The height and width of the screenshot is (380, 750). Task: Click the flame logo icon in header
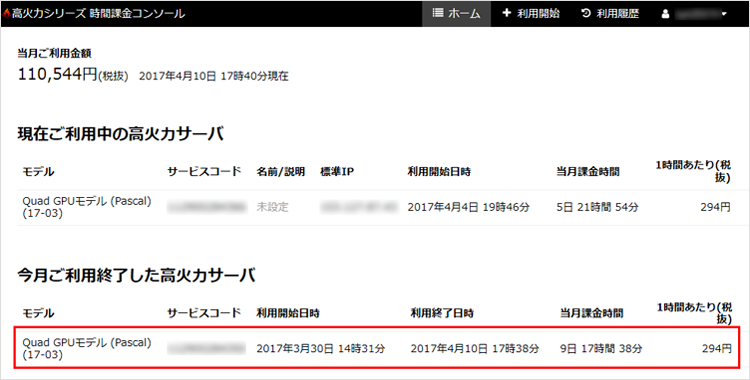tap(7, 14)
